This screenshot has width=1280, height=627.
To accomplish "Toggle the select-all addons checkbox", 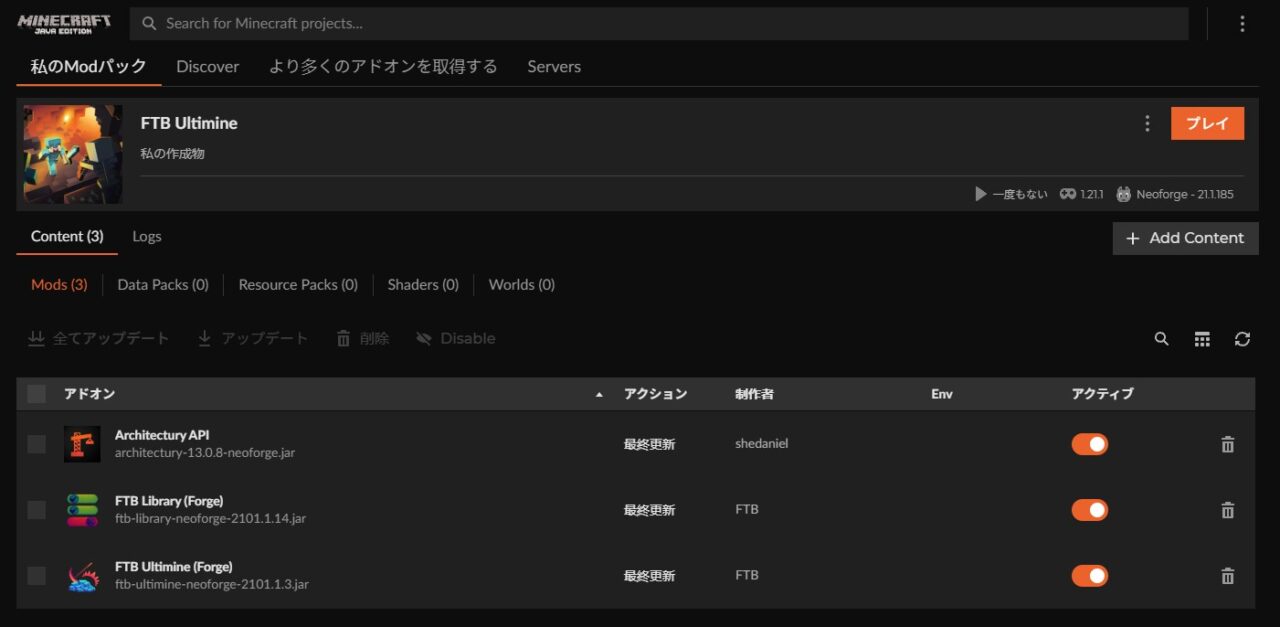I will coord(37,394).
